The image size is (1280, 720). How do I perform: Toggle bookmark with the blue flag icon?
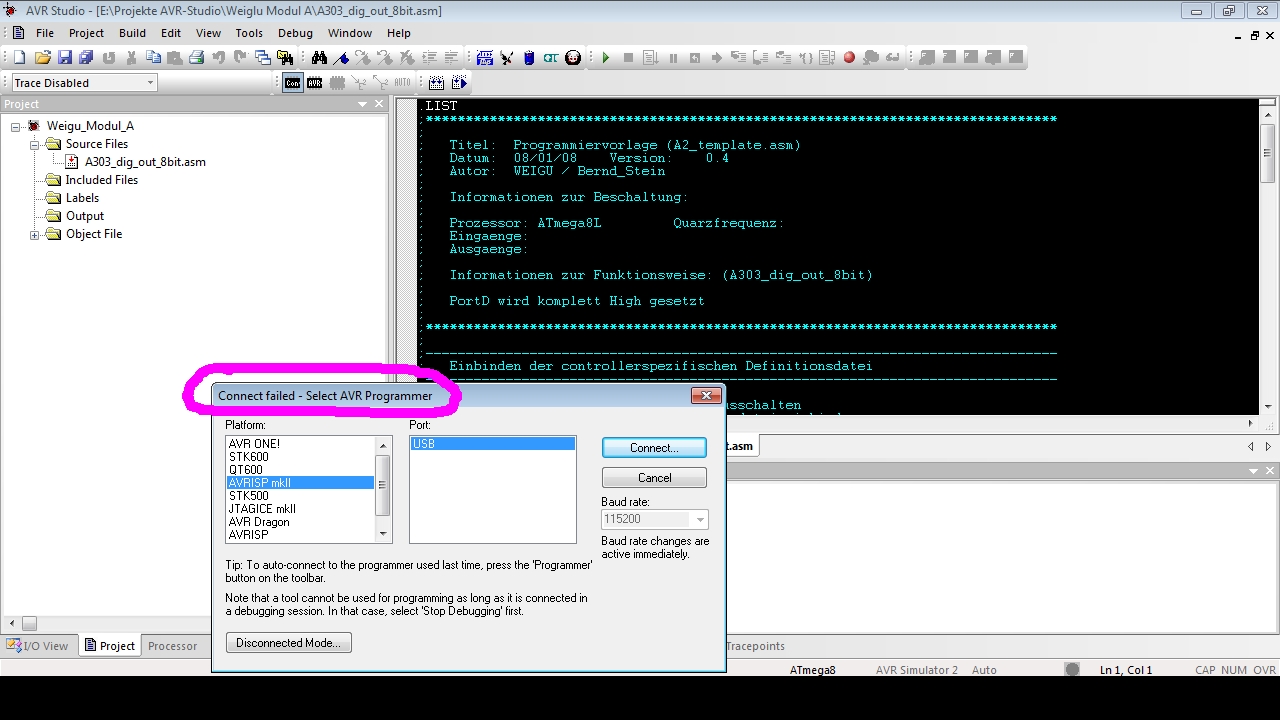click(341, 58)
